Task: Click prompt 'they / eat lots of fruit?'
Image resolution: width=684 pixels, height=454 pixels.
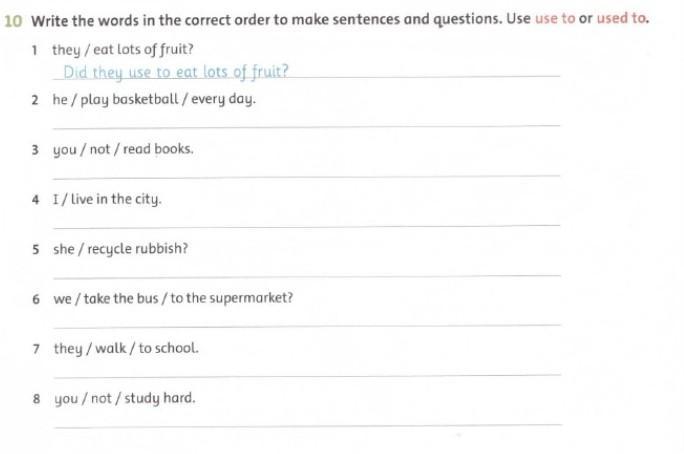Action: click(123, 50)
